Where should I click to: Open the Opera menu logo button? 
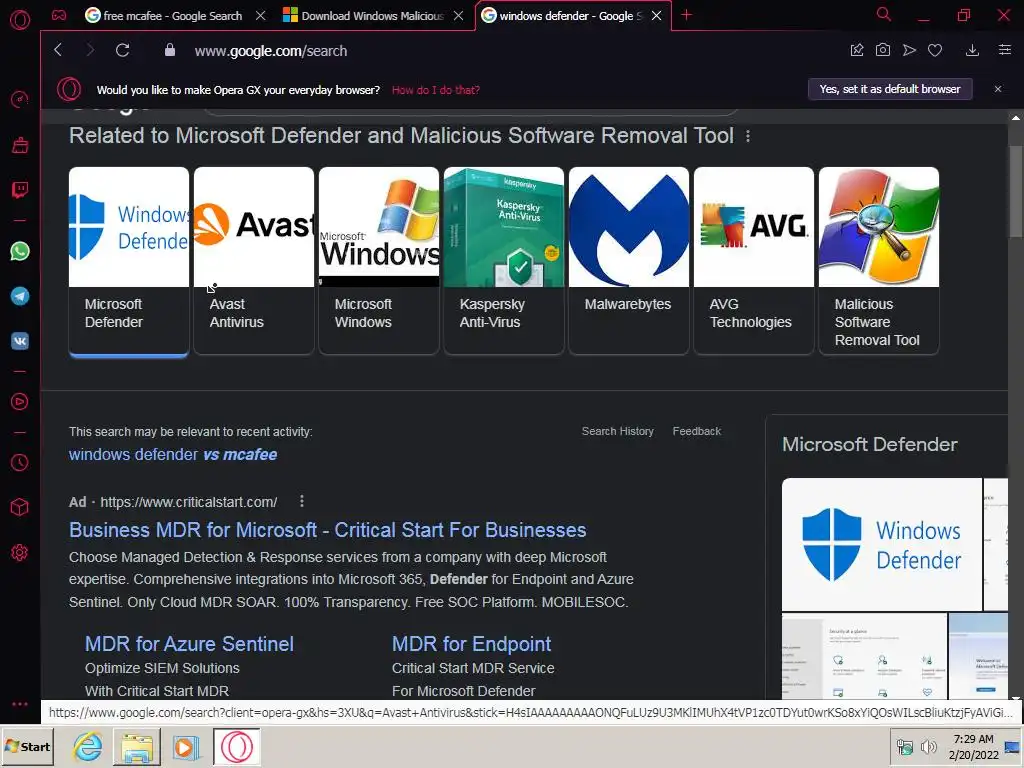coord(20,20)
